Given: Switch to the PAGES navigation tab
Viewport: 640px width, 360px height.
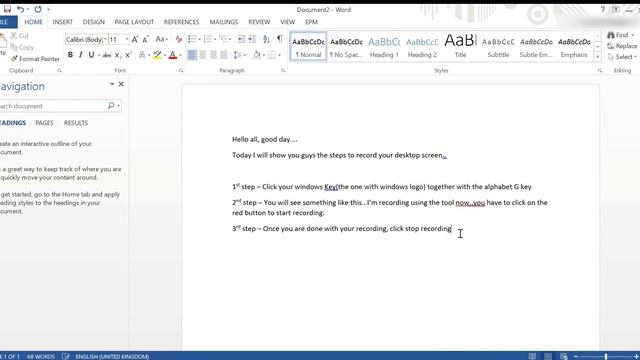Looking at the screenshot, I should point(44,123).
